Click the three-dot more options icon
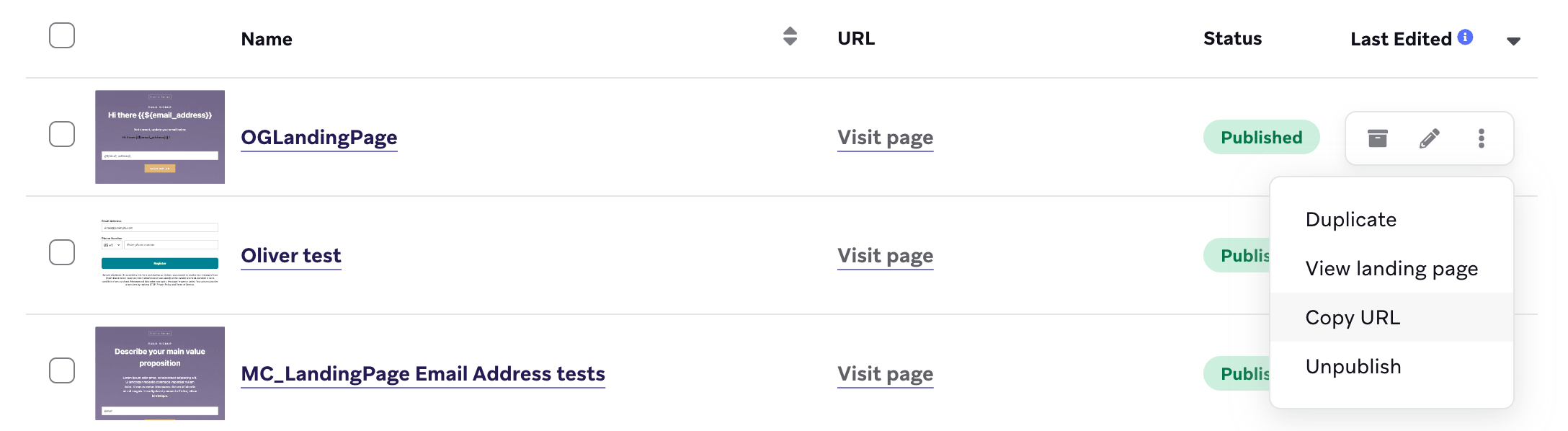The image size is (1568, 431). pos(1481,138)
